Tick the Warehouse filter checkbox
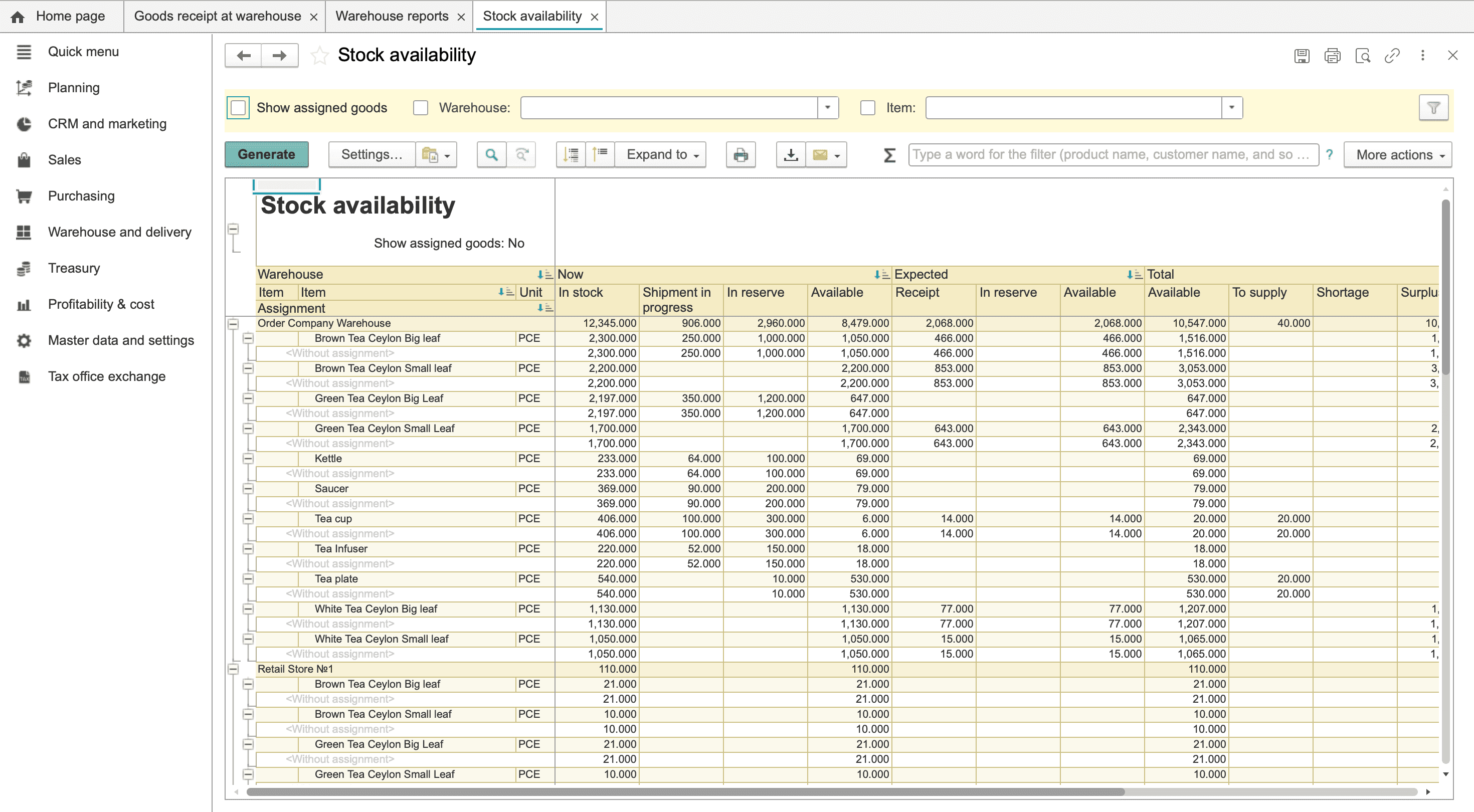 pos(421,108)
